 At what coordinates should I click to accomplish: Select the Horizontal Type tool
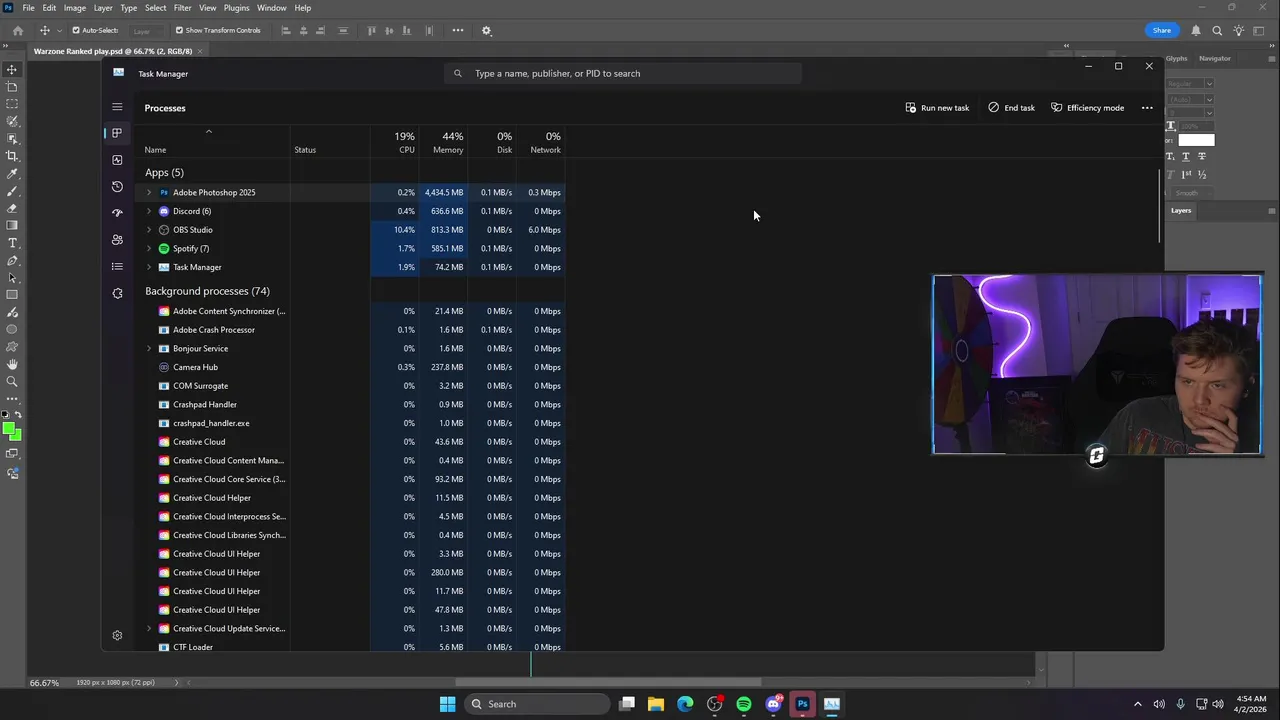tap(12, 243)
